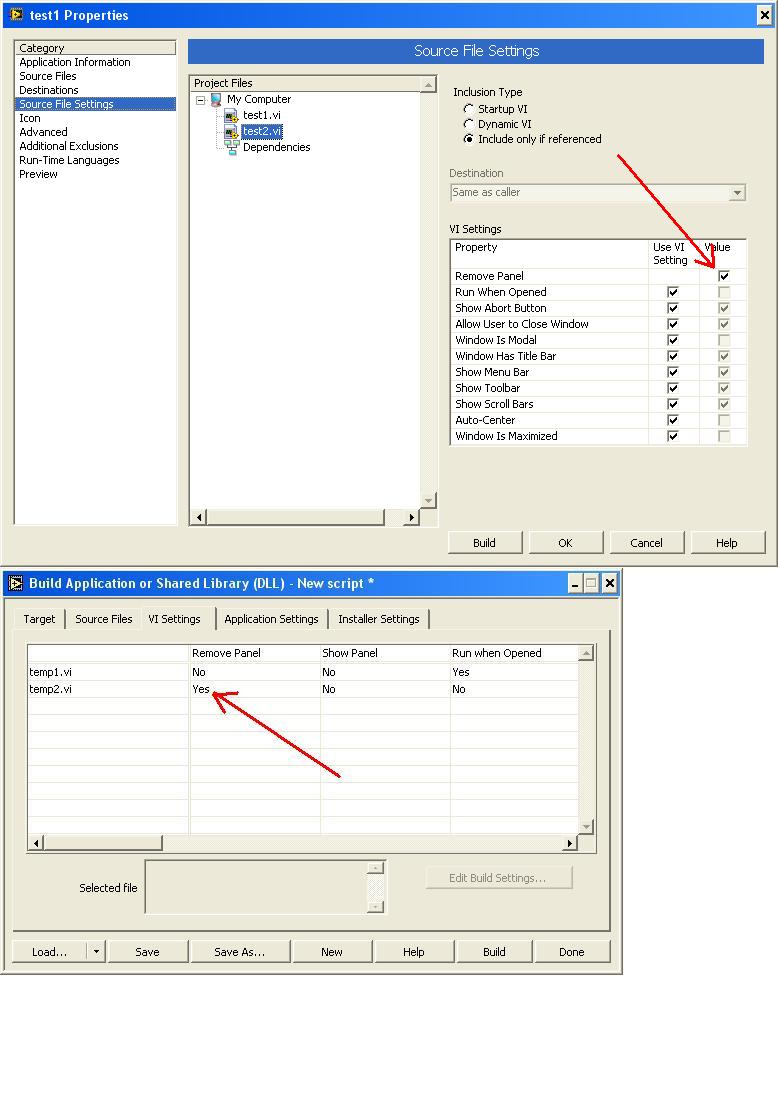Toggle Use VI Setting for Allow User to Close Window
This screenshot has height=1111, width=778.
672,325
